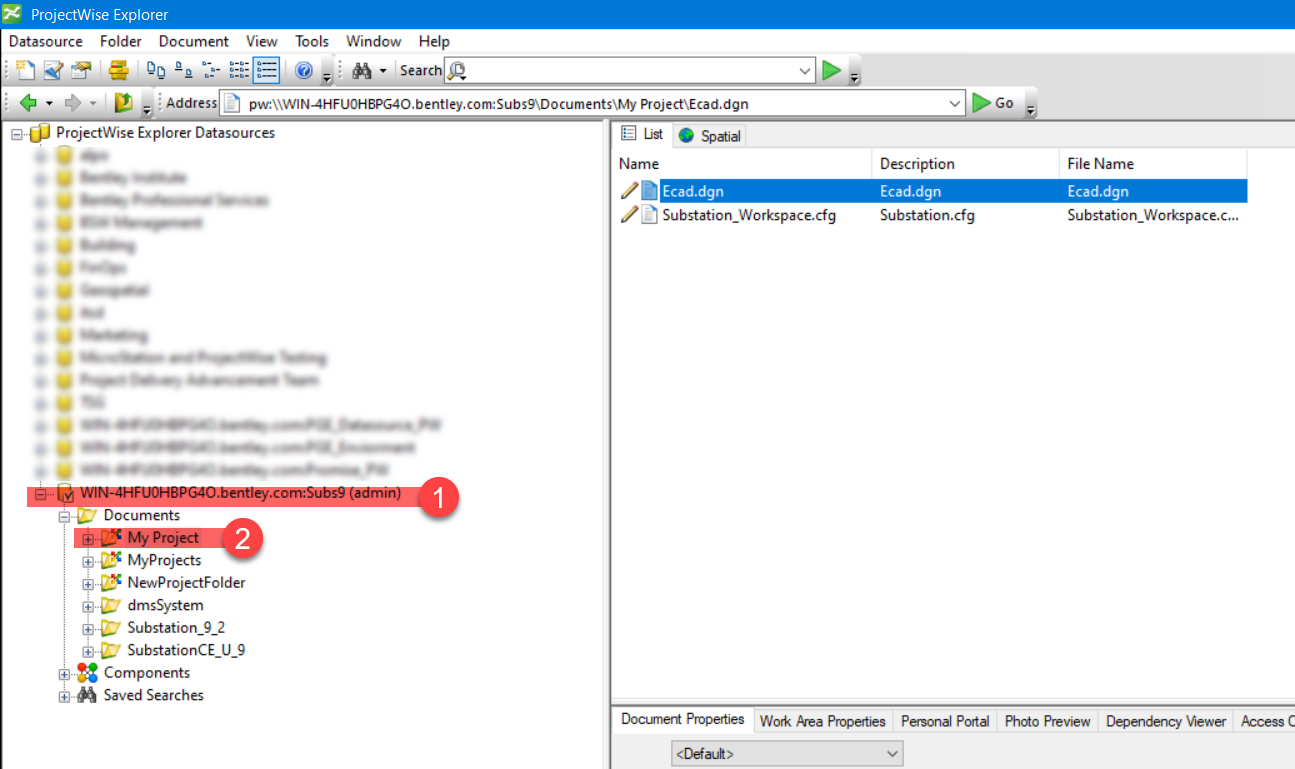Expand the My Project tree node

coord(88,538)
